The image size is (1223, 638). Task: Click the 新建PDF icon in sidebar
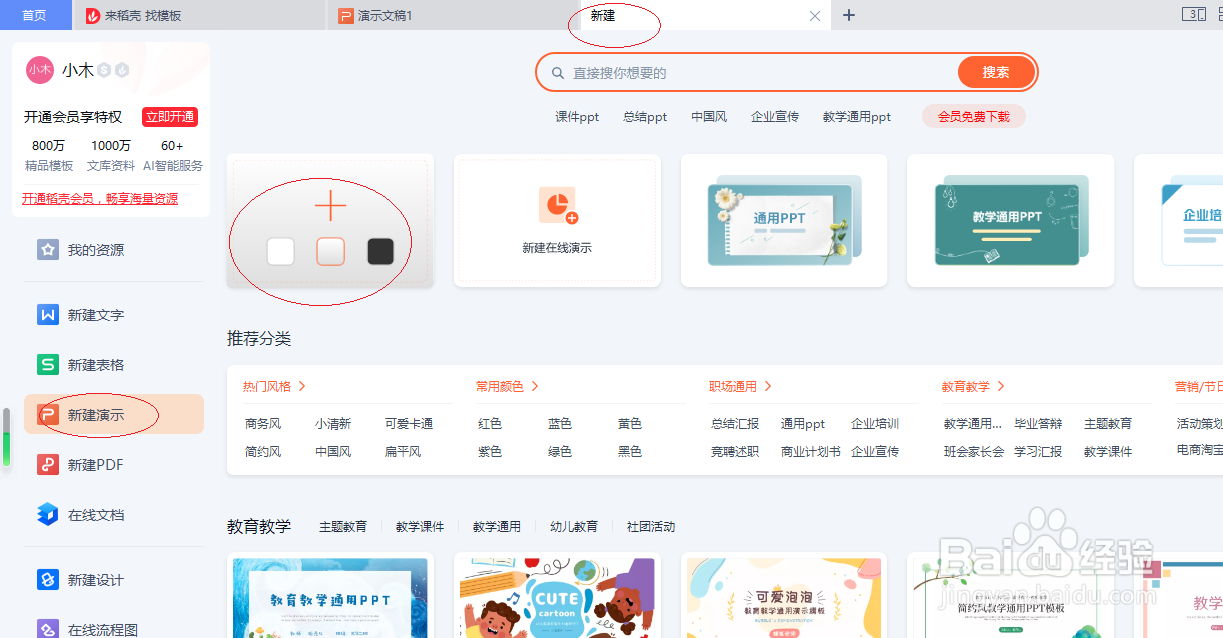tap(47, 464)
